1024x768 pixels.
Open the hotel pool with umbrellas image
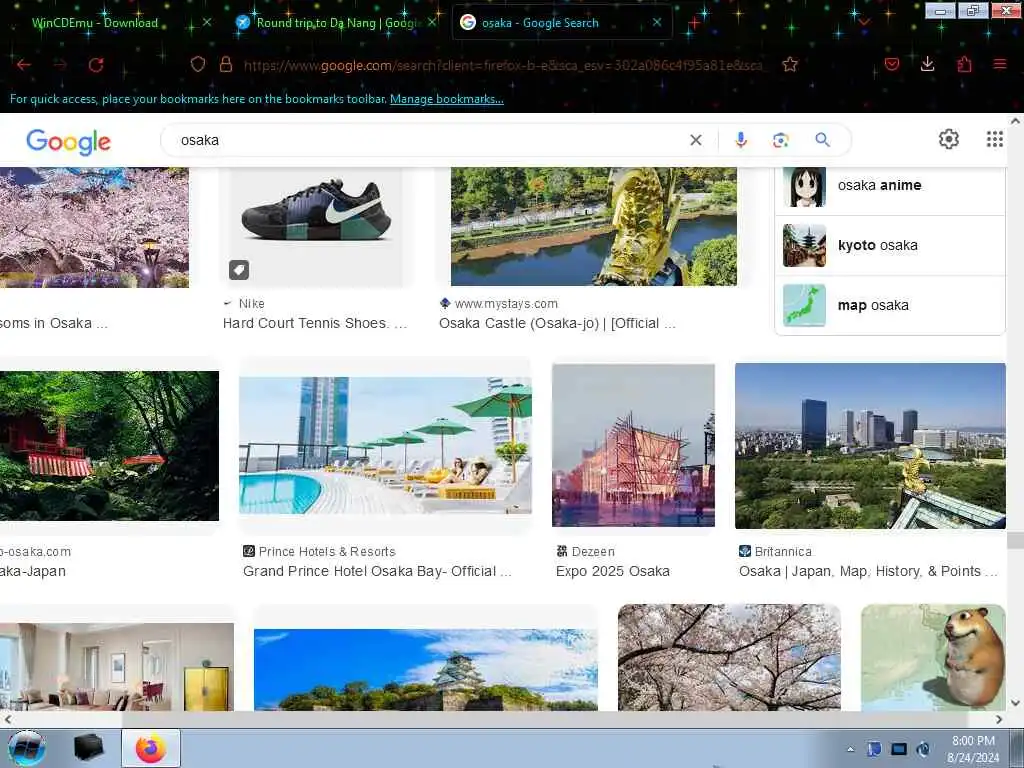click(385, 445)
